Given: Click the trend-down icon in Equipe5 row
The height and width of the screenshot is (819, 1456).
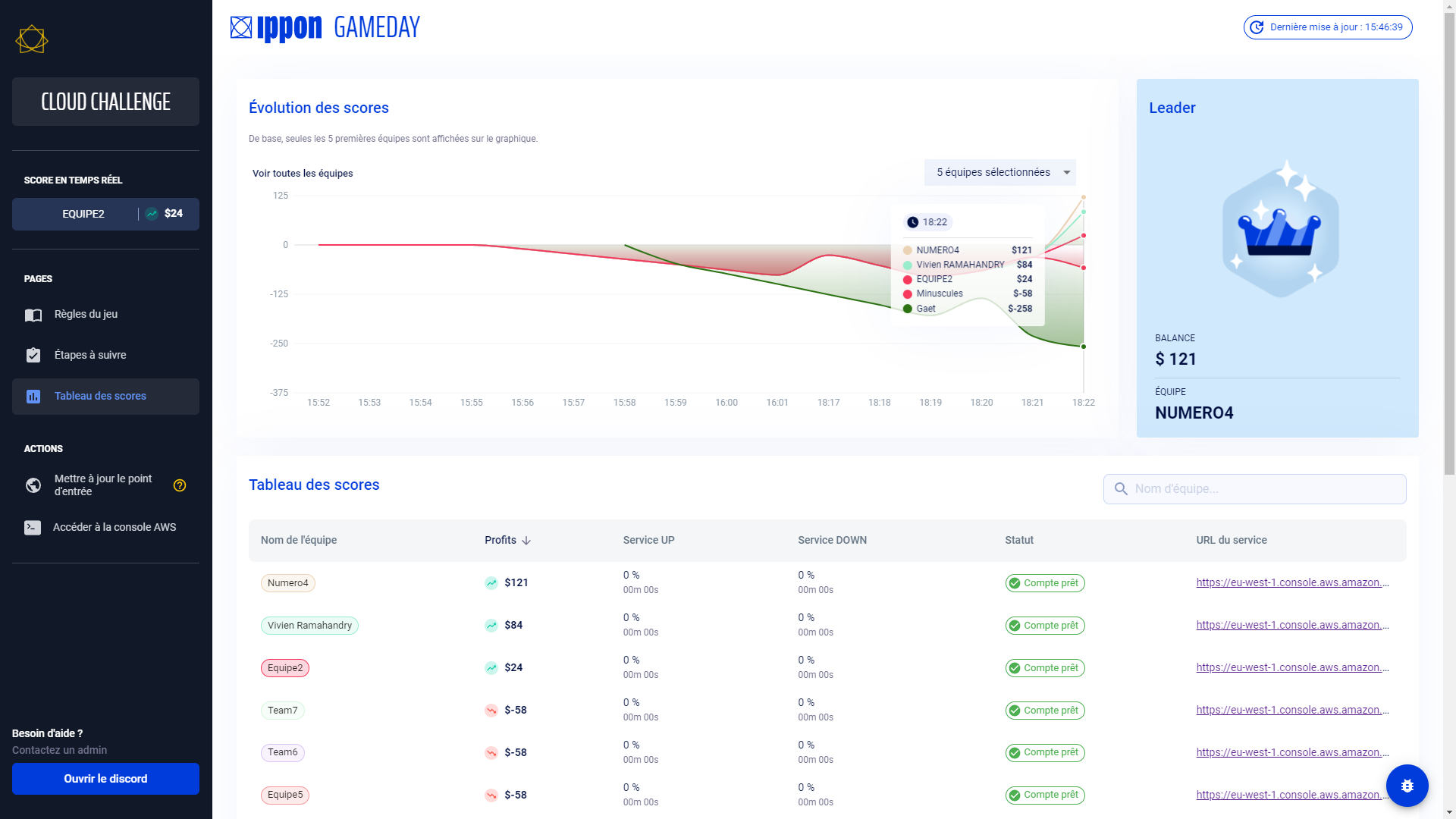Looking at the screenshot, I should (x=491, y=795).
